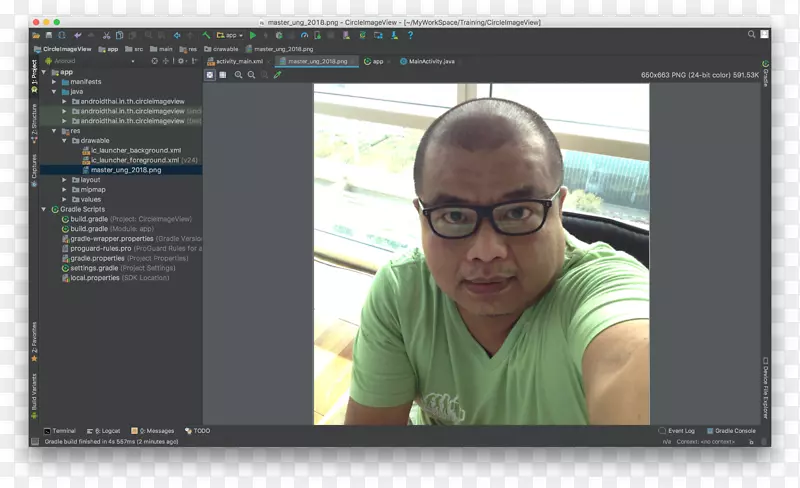This screenshot has width=800, height=488.
Task: Navigate back using the blue arrow icon
Action: pos(177,35)
